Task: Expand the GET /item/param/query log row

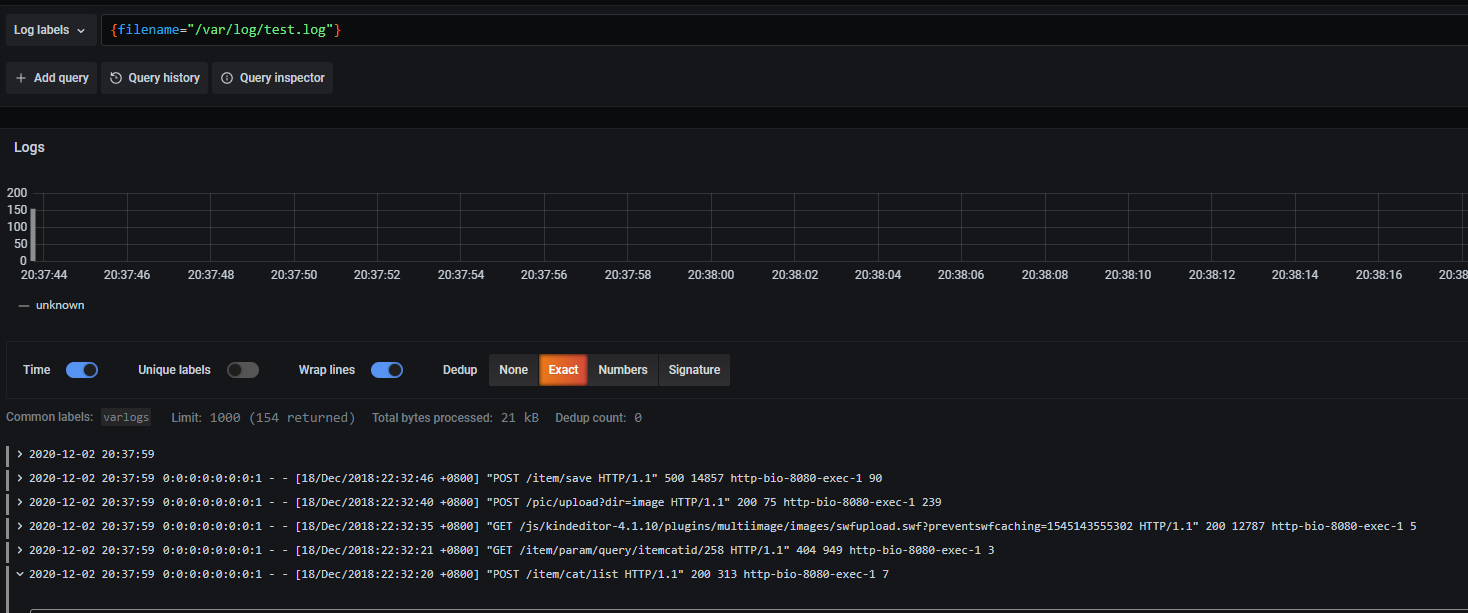Action: click(20, 550)
